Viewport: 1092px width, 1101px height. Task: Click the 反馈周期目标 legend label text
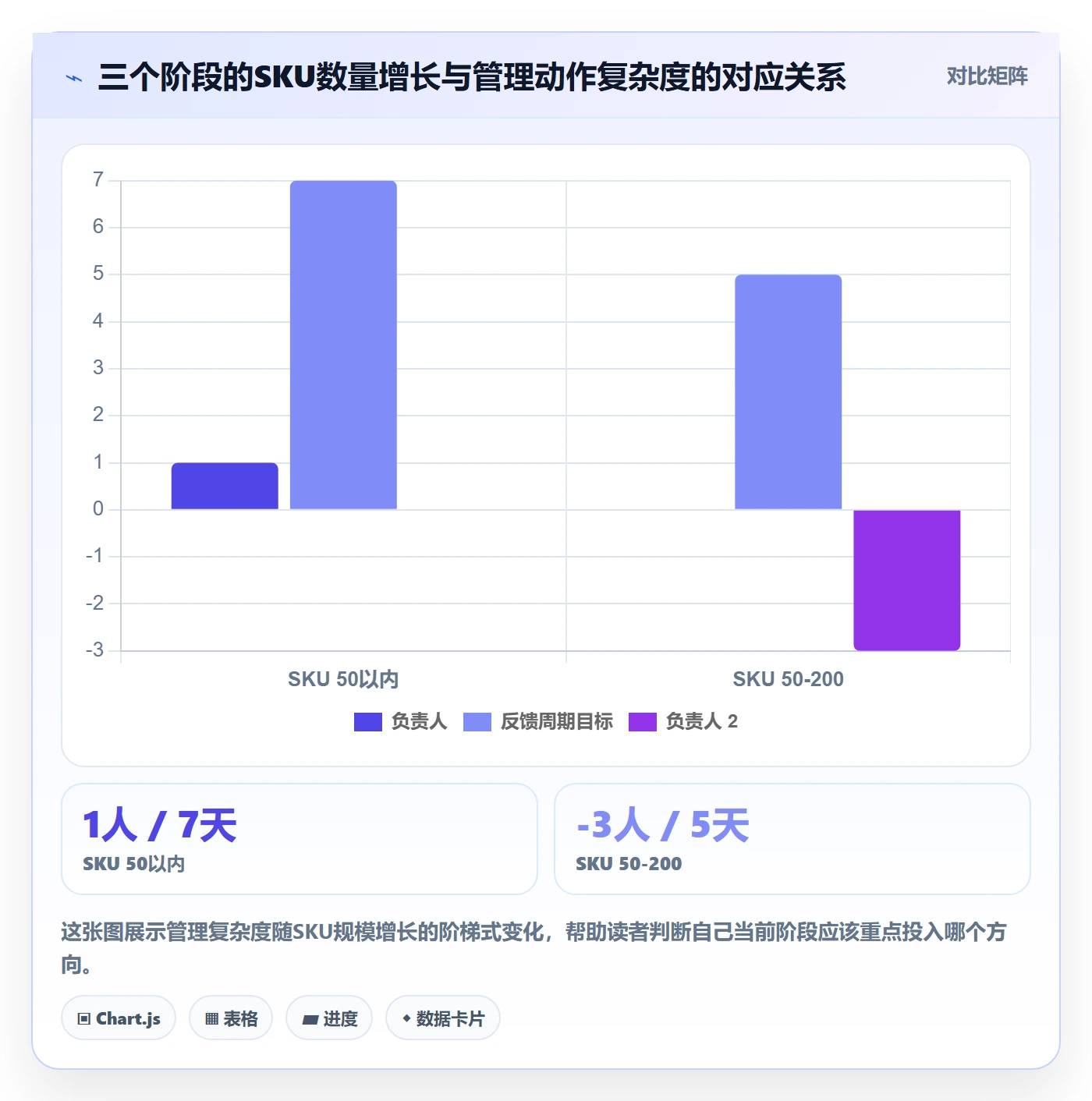[x=556, y=722]
